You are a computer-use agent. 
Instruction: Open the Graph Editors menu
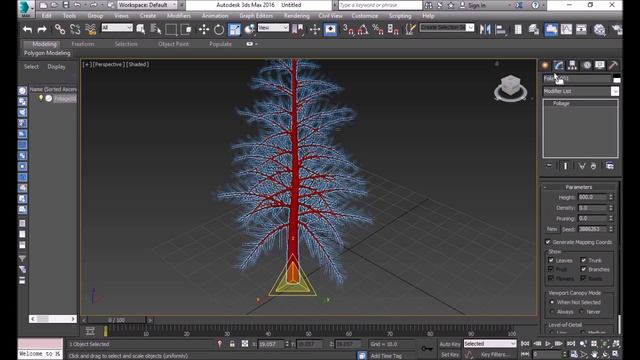click(x=256, y=16)
